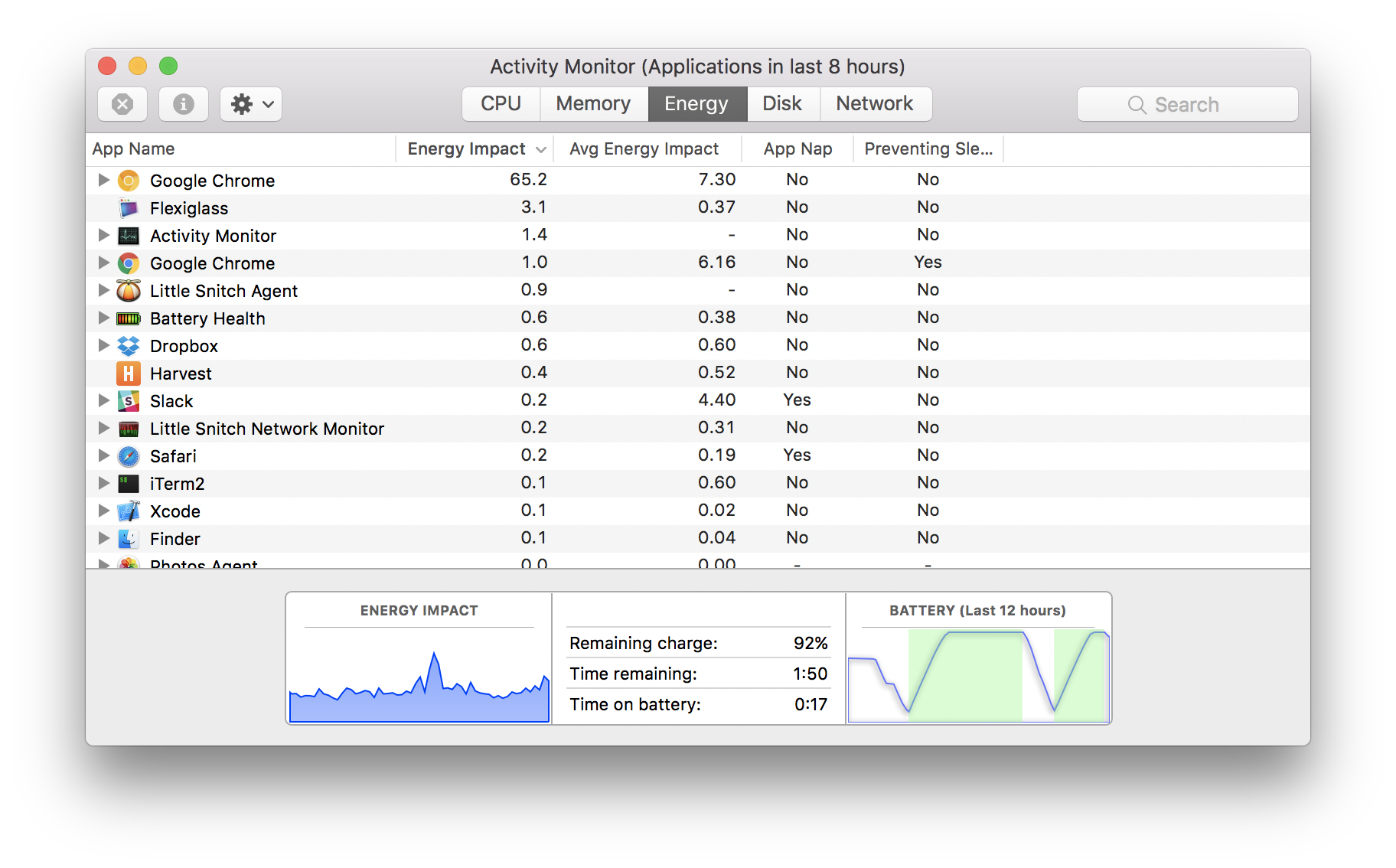Expand the Google Chrome row with energy 1.0
Viewport: 1396px width, 868px height.
103,263
